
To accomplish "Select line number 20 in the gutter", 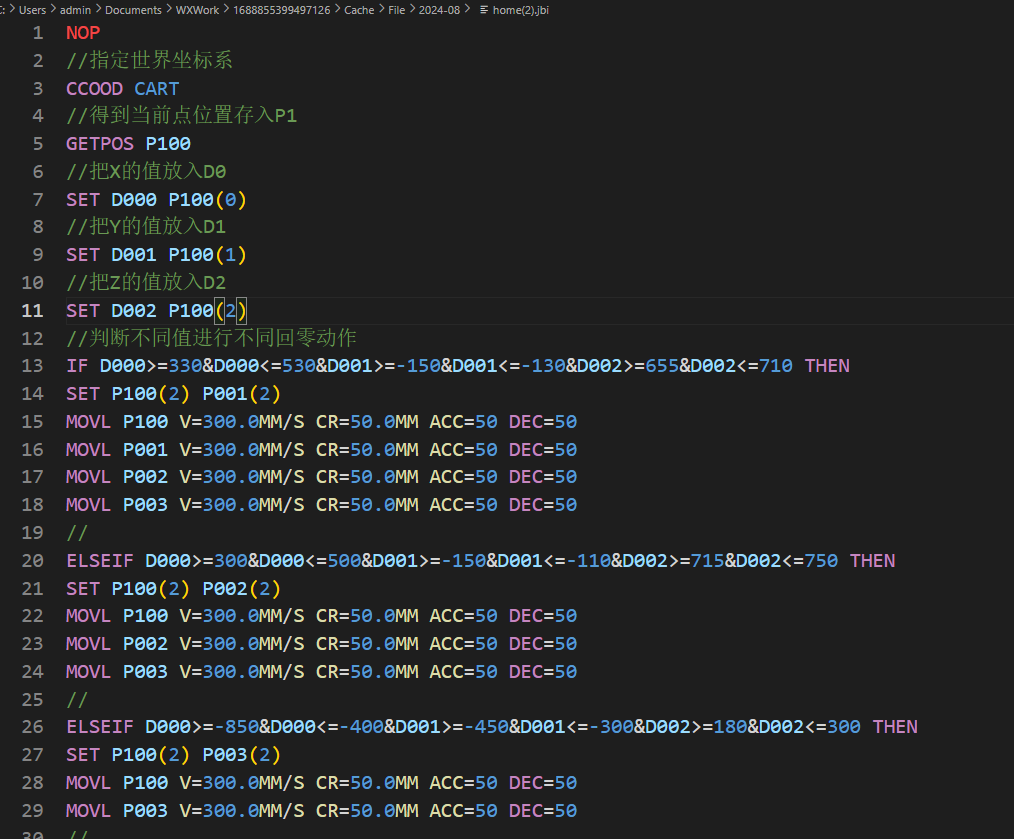I will point(32,560).
